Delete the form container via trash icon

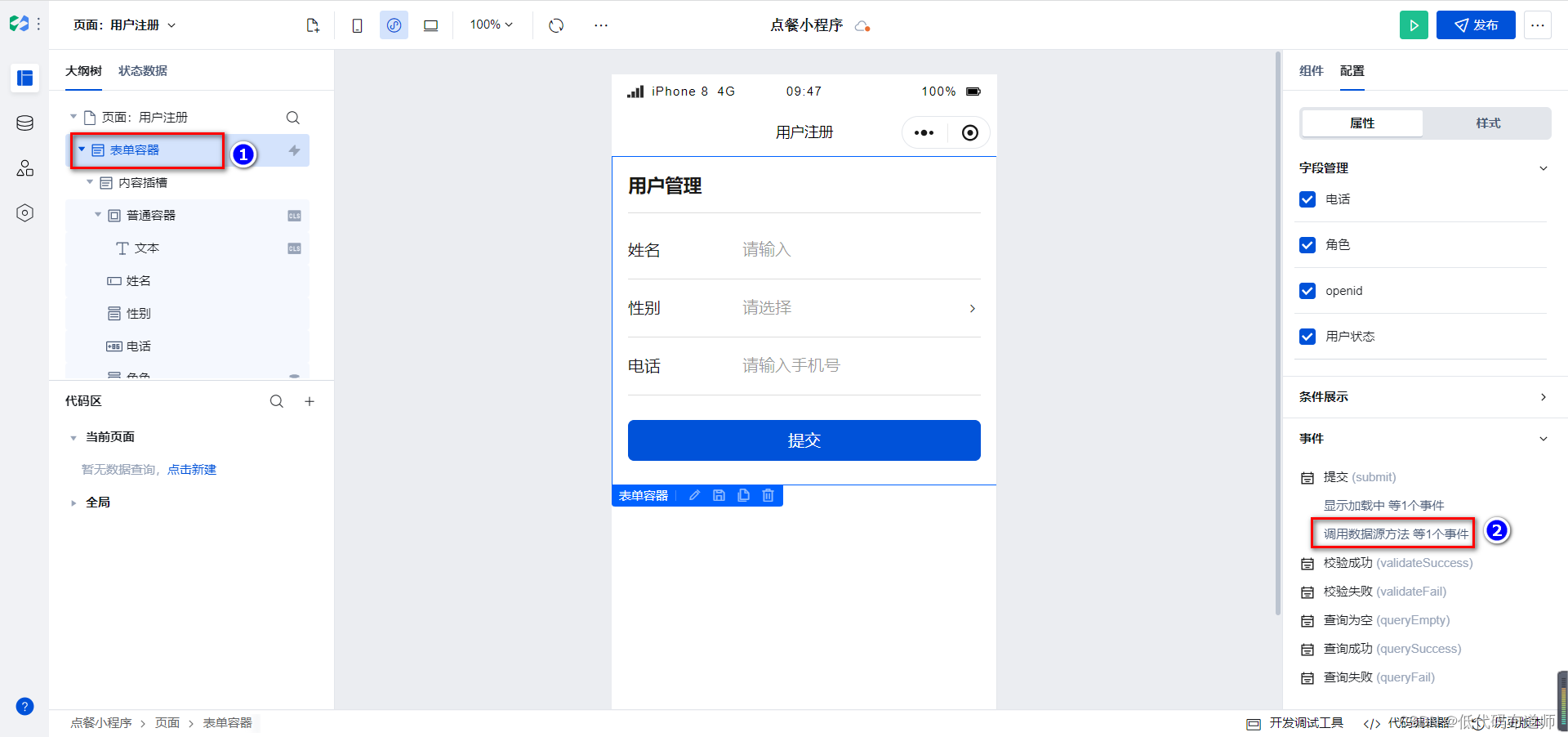click(768, 495)
